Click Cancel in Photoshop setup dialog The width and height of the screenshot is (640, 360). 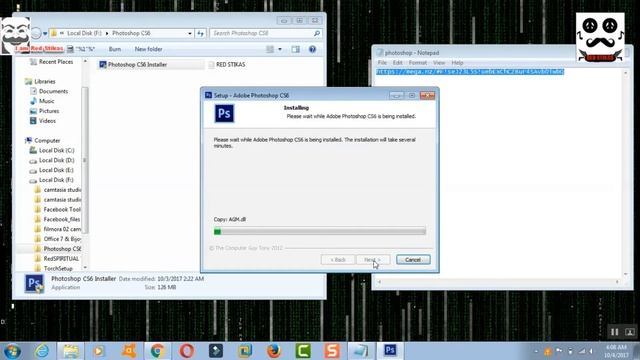point(413,260)
